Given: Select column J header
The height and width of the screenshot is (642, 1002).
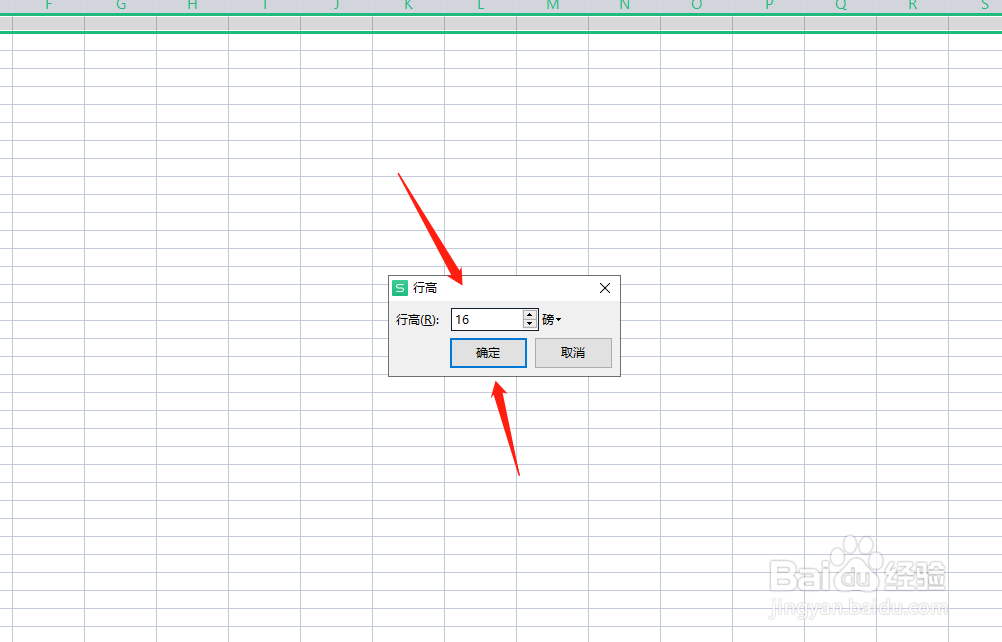Looking at the screenshot, I should tap(337, 6).
